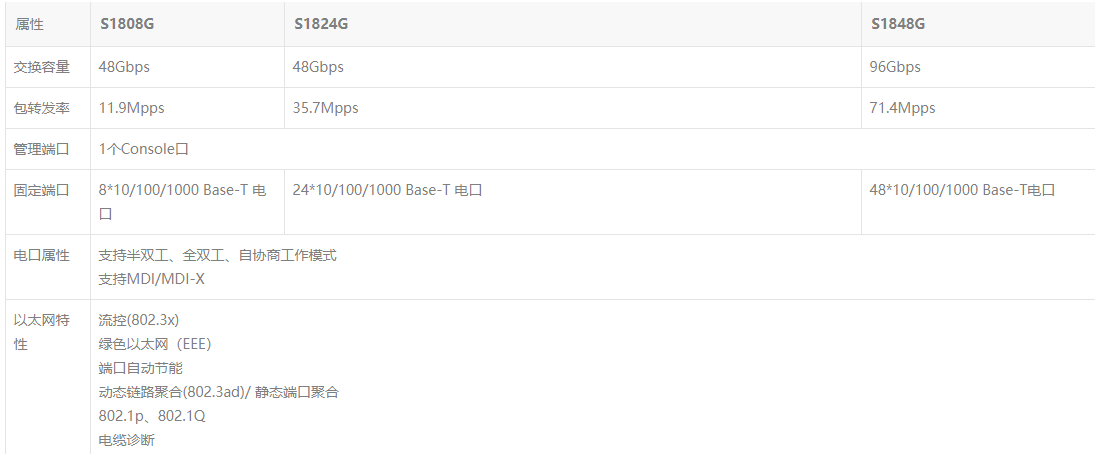Image resolution: width=1095 pixels, height=454 pixels.
Task: Click the 流控(802.3x) feature line
Action: 138,320
